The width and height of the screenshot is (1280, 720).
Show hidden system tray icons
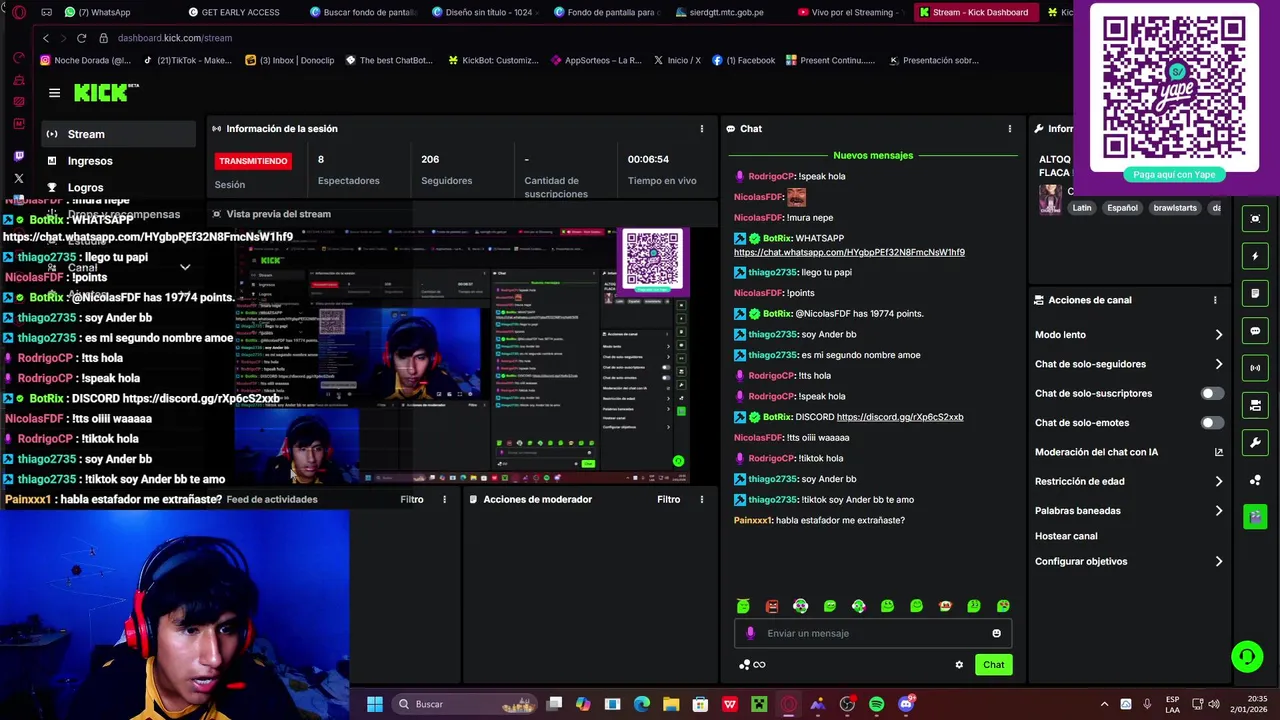coord(1104,704)
